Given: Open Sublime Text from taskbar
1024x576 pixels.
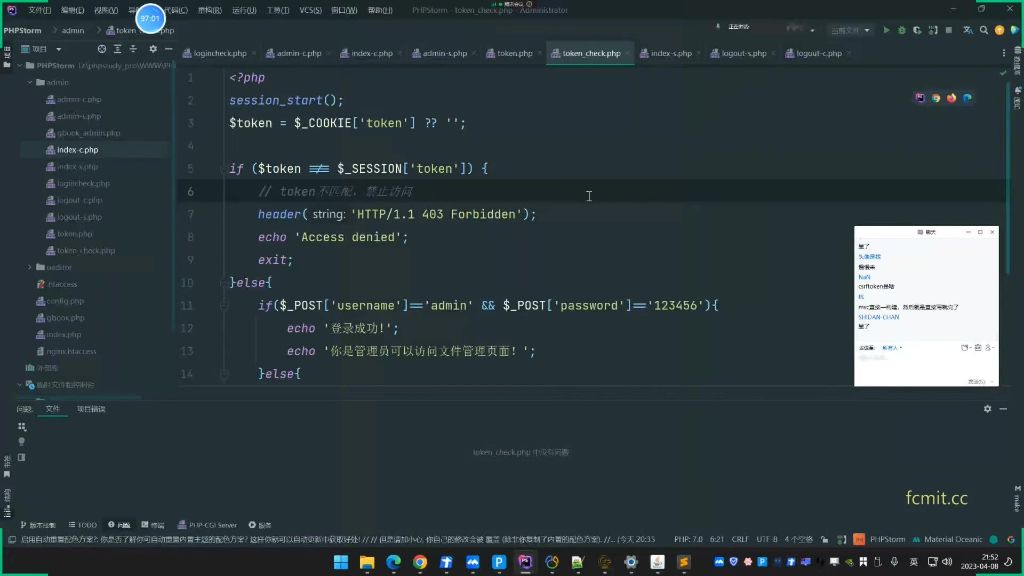Looking at the screenshot, I should (684, 562).
